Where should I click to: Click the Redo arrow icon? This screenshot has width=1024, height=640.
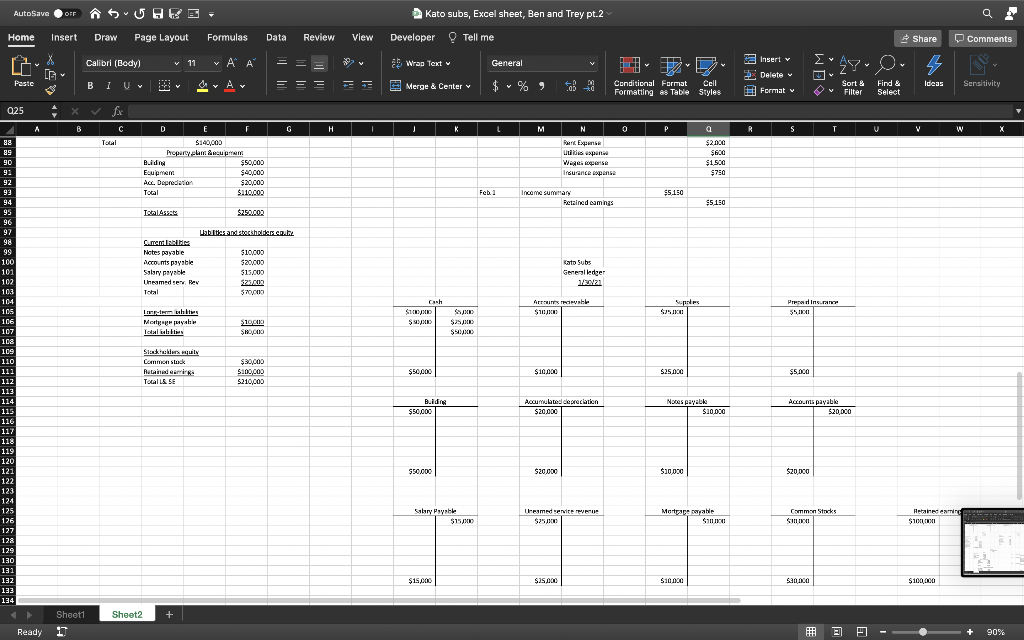[139, 14]
